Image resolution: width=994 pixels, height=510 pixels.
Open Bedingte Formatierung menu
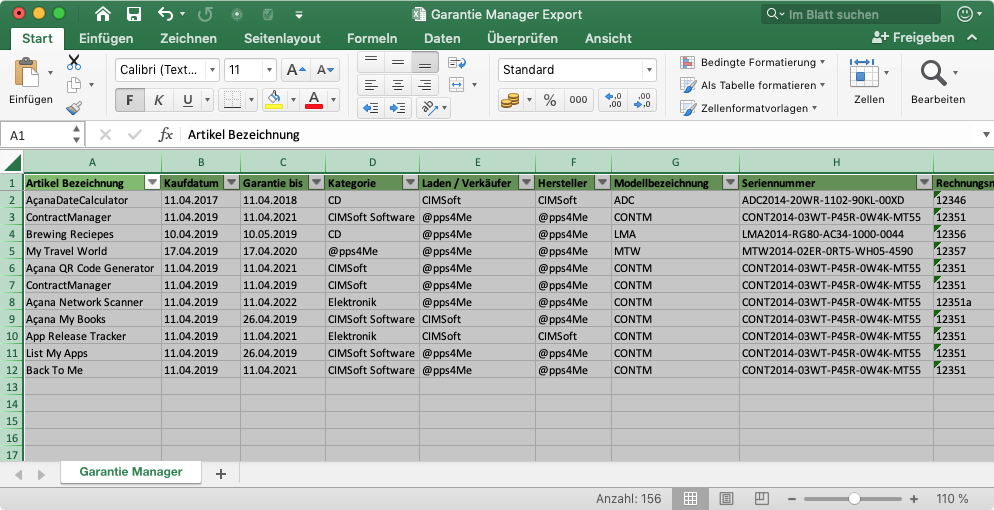click(x=753, y=62)
